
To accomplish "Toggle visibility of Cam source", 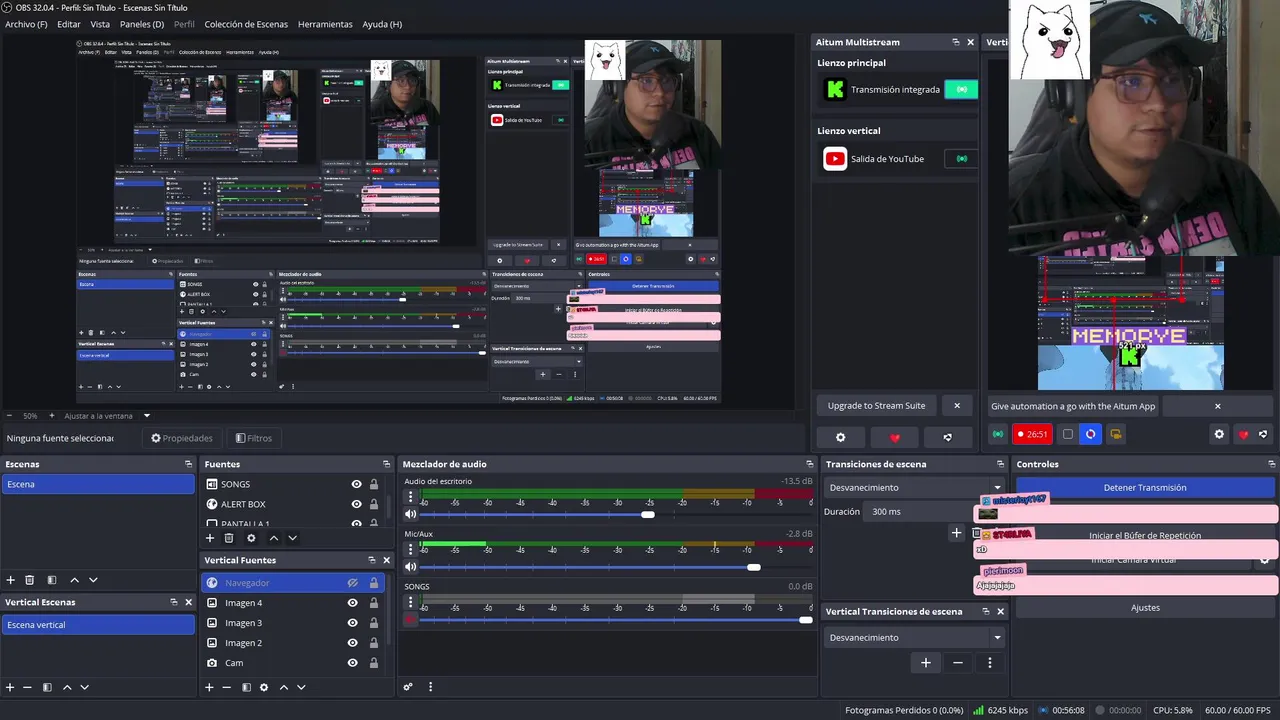I will click(x=353, y=663).
